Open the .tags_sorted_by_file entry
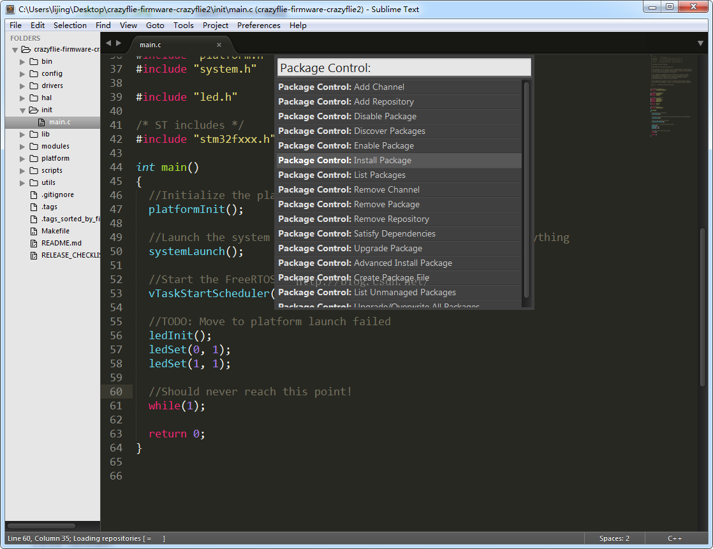Screen dimensions: 713x549 pyautogui.click(x=70, y=219)
